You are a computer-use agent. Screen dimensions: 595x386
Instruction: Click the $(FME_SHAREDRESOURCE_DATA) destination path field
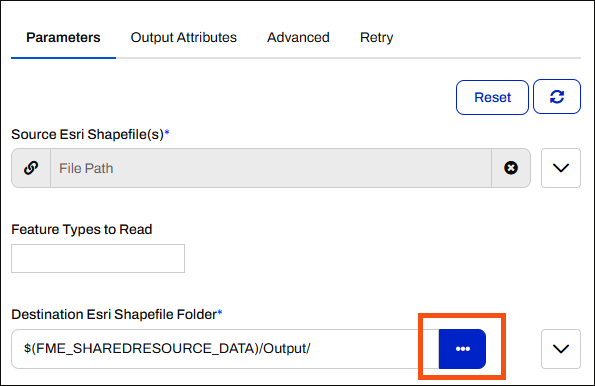click(225, 349)
